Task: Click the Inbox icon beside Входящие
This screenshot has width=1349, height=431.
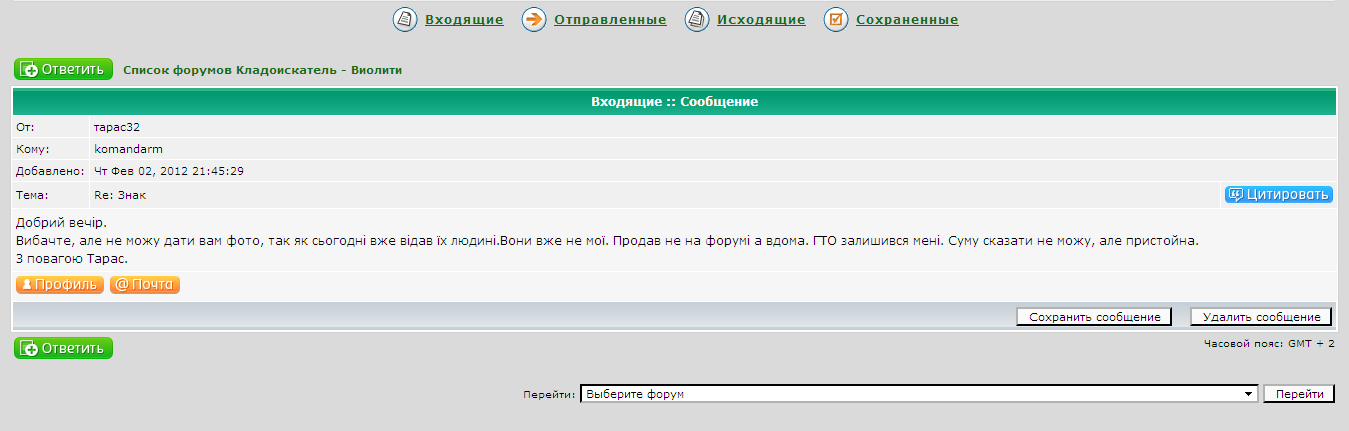Action: click(x=404, y=20)
